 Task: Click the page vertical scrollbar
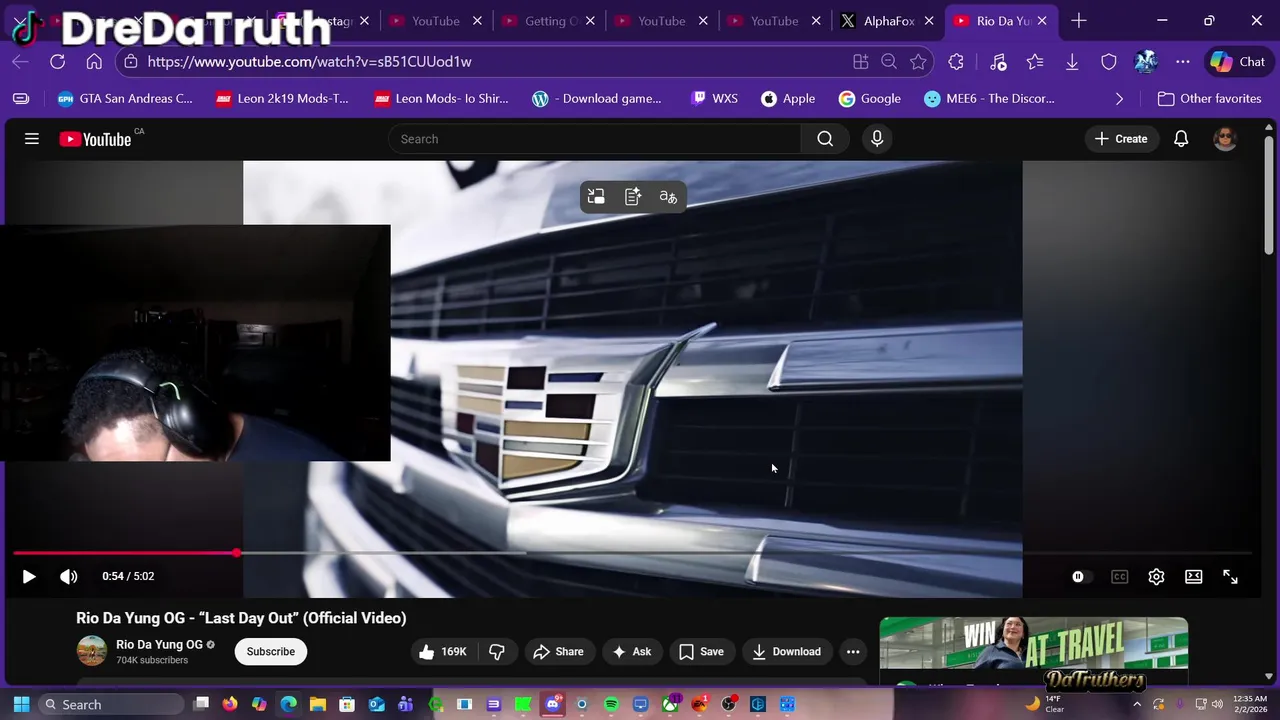coord(1269,195)
